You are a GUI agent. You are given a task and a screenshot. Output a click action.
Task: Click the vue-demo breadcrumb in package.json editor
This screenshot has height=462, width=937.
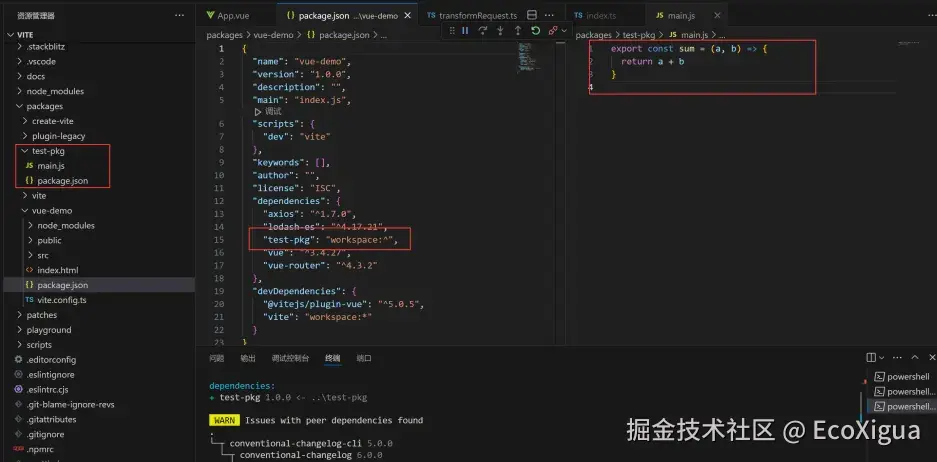click(273, 35)
